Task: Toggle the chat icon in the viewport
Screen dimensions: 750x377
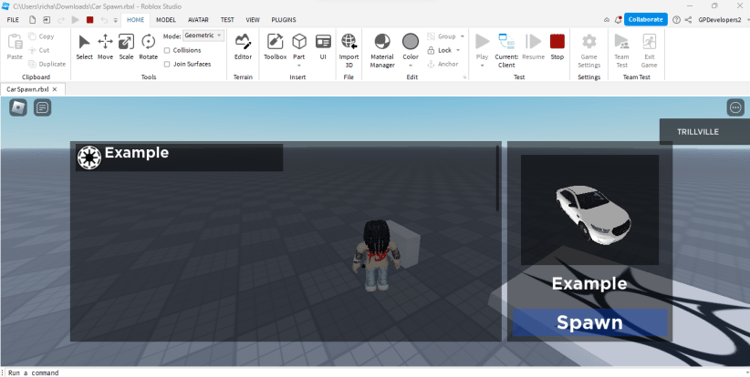Action: tap(43, 108)
